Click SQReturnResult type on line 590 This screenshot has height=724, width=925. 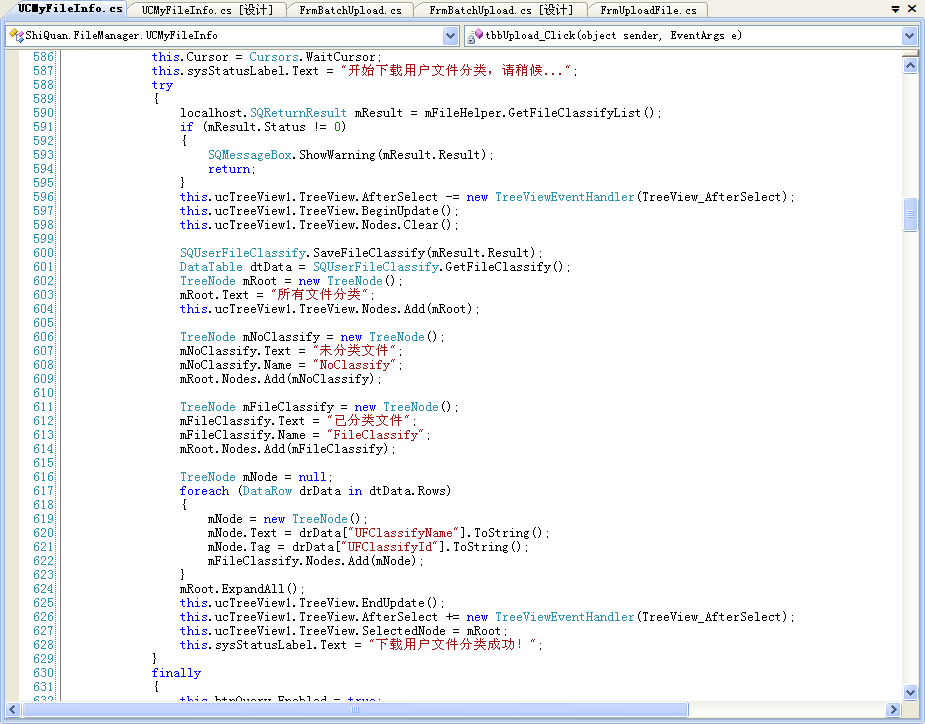[298, 113]
